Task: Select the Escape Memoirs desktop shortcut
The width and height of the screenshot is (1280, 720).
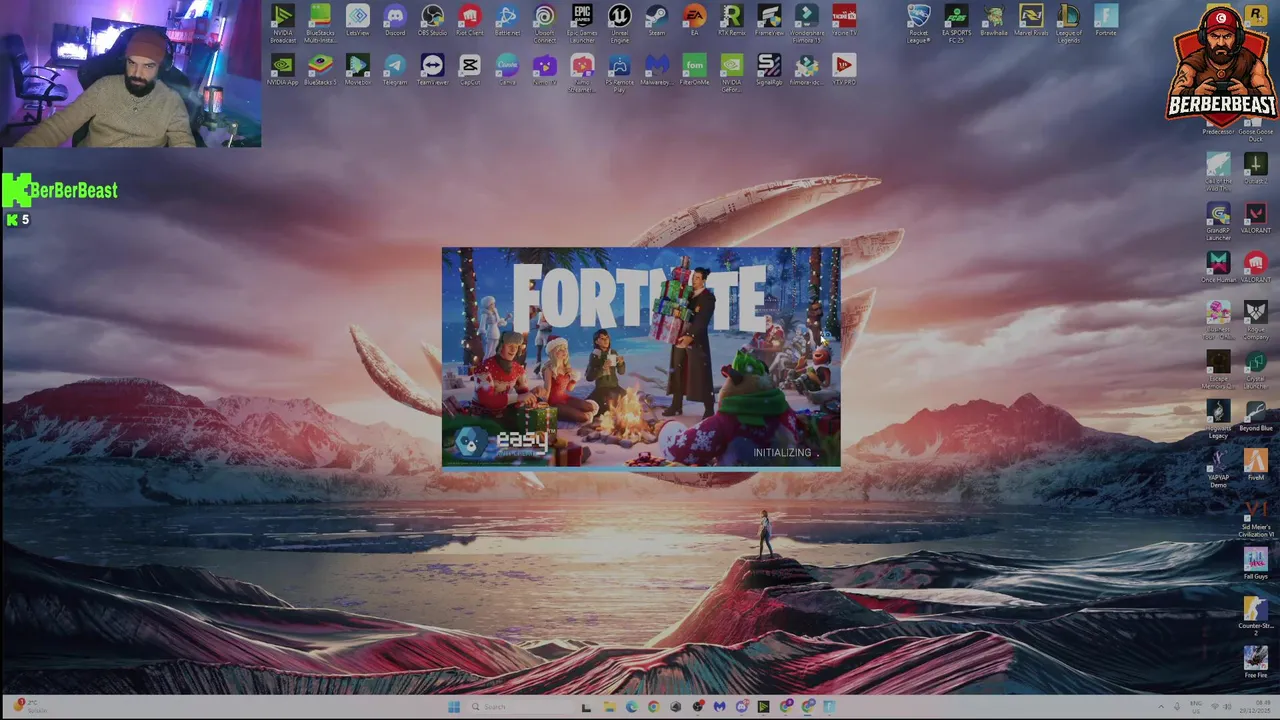Action: tap(1218, 370)
